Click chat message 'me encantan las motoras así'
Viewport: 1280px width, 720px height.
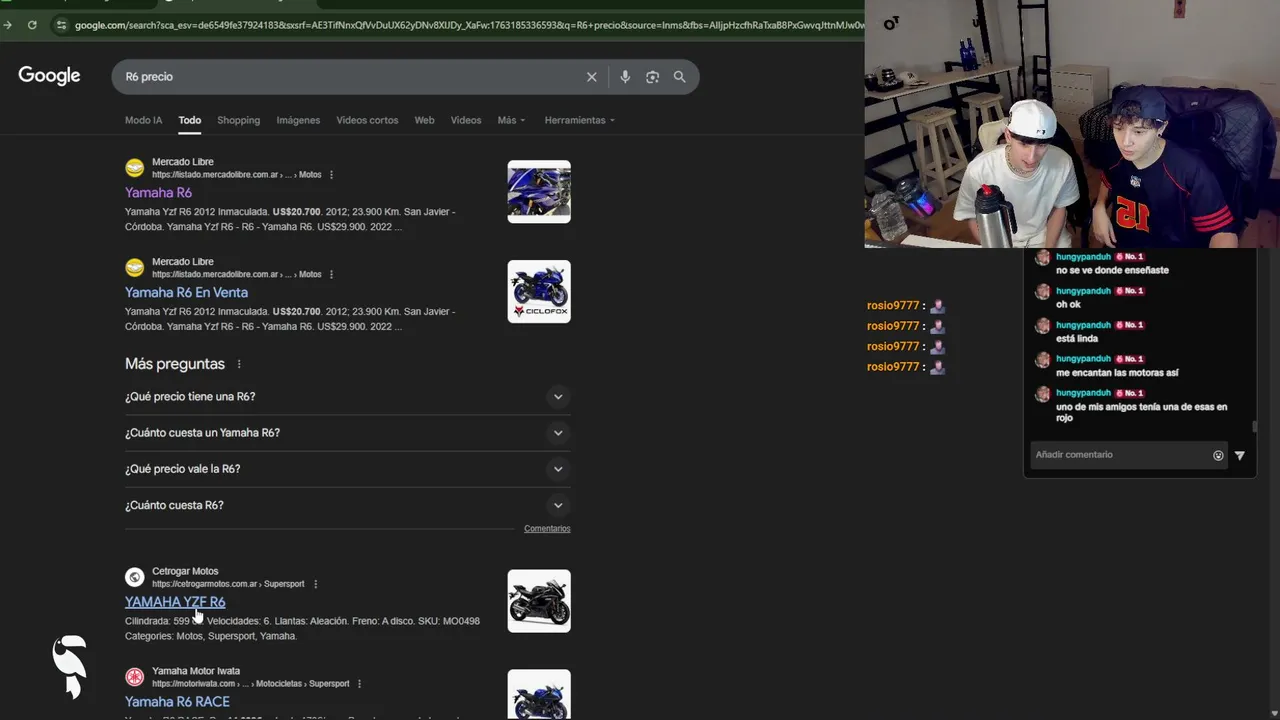(x=1117, y=373)
